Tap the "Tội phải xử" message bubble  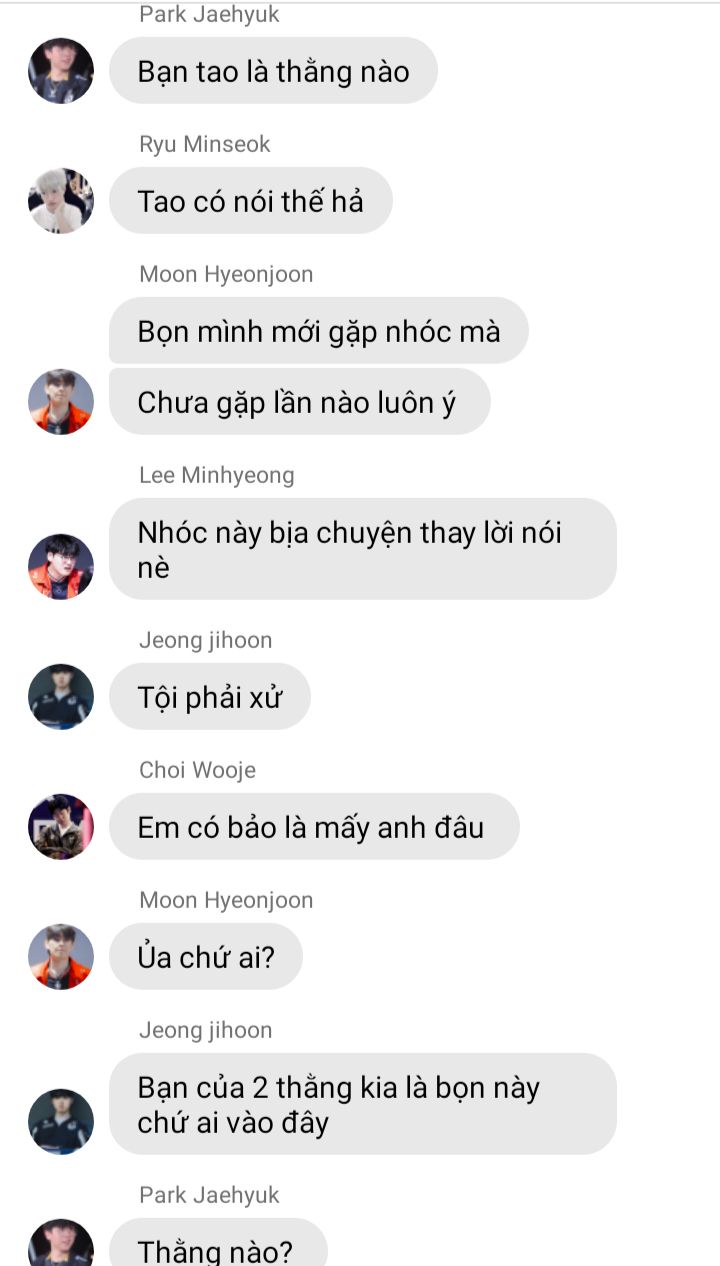click(210, 697)
